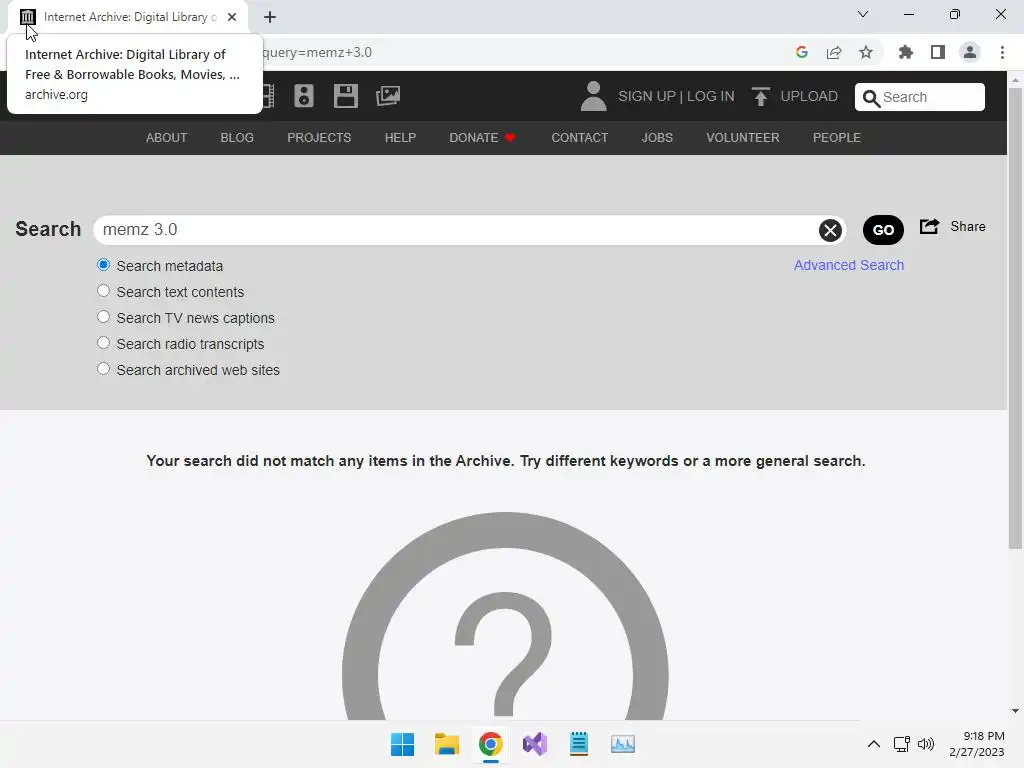The width and height of the screenshot is (1024, 768).
Task: Open the Advanced Search link
Action: click(x=849, y=265)
